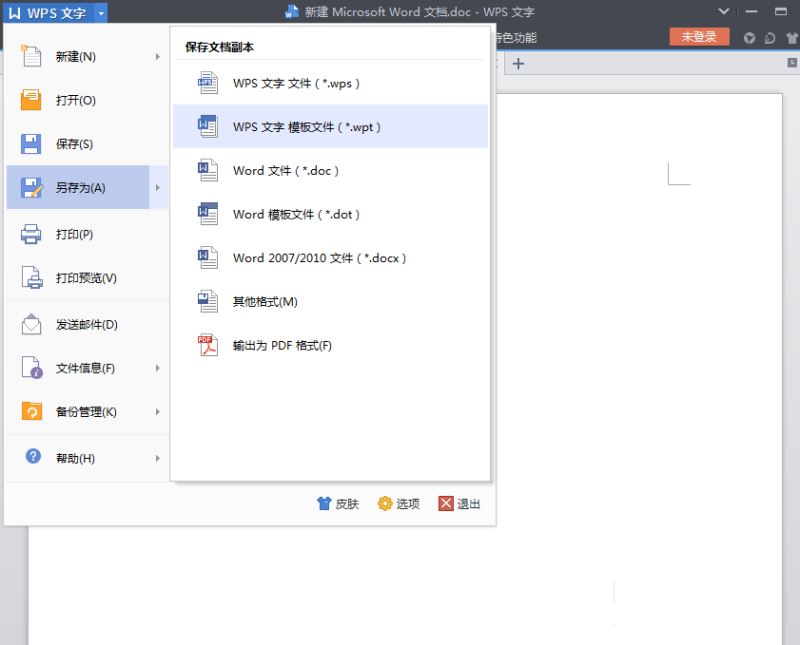800x645 pixels.
Task: Click the WPS 文字 模板文件 (*.wpt) icon
Action: (x=208, y=127)
